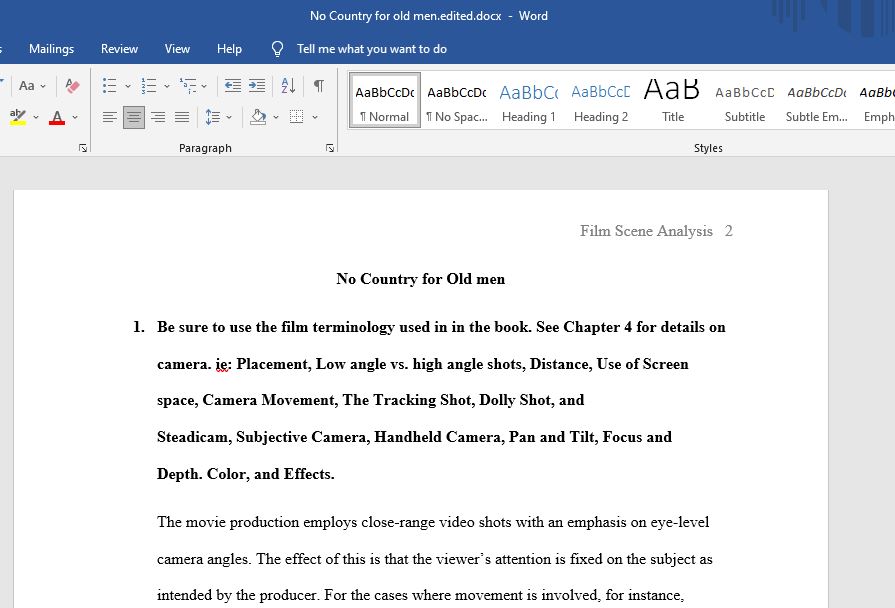Align text to the right
Viewport: 895px width, 608px height.
(158, 117)
